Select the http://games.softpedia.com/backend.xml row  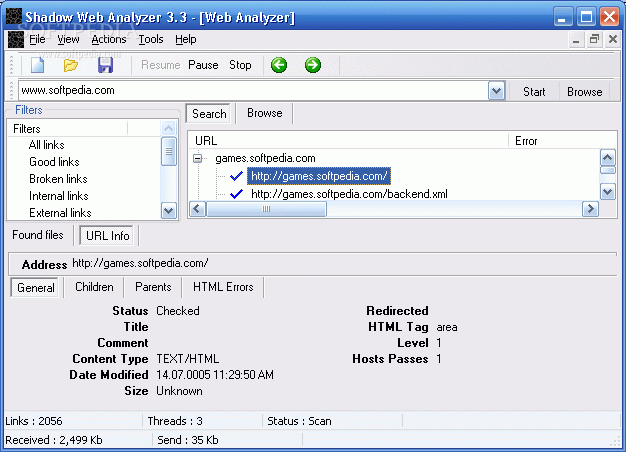pos(349,194)
